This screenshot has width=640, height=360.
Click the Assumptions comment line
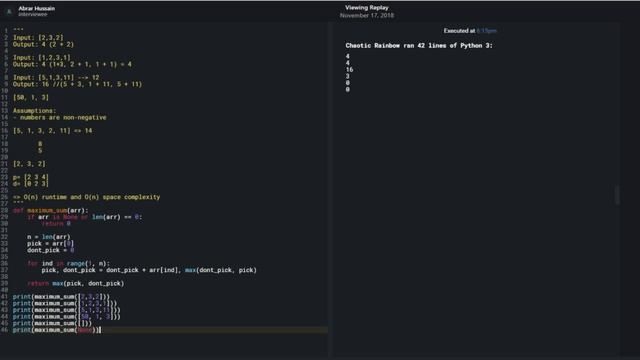click(35, 111)
